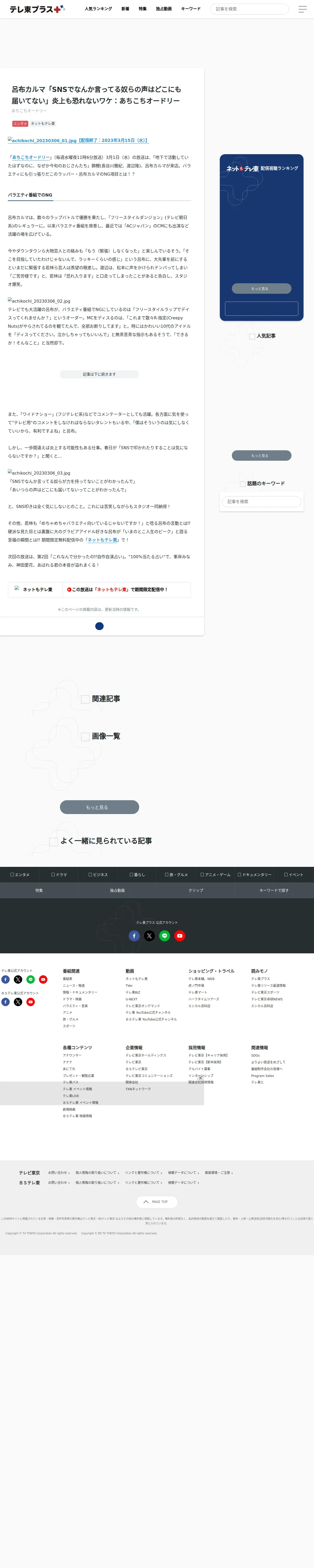This screenshot has height=1568, width=314.
Task: Select 新着 in header navigation
Action: coord(125,9)
